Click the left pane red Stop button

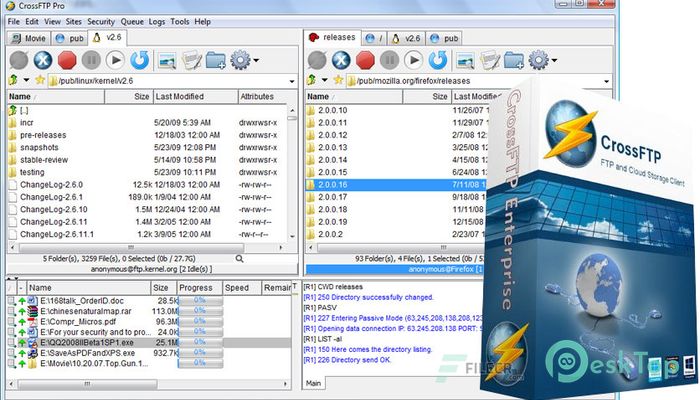coord(67,60)
